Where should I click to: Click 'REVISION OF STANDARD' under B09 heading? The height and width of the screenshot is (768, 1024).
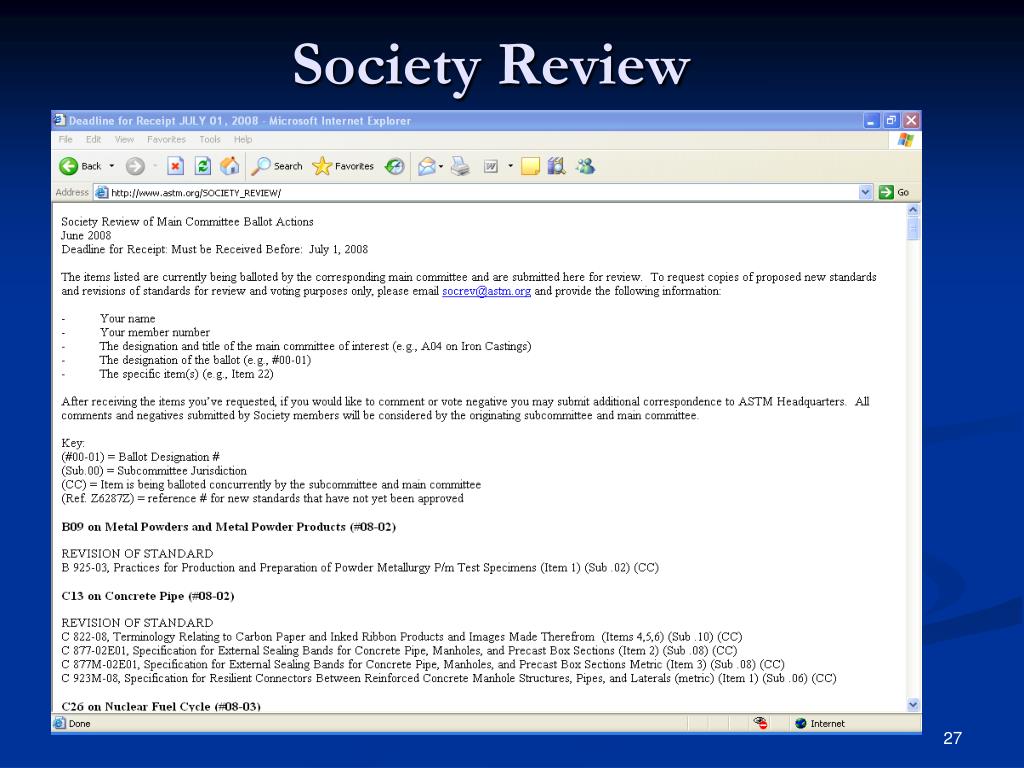click(137, 554)
